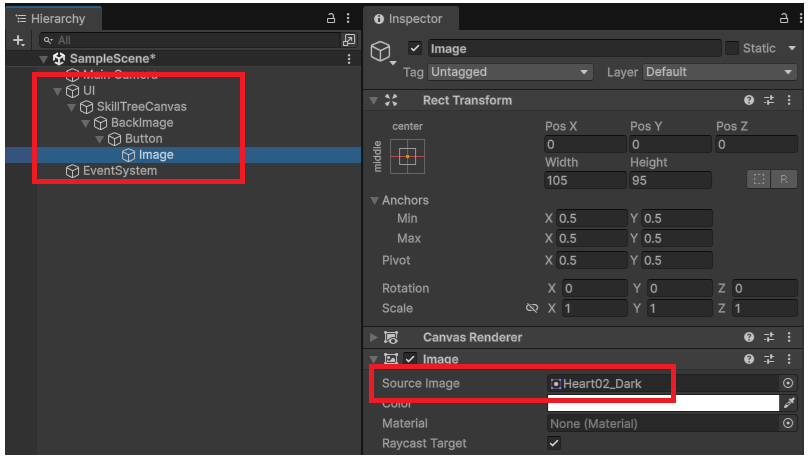Toggle constrained proportions scale link
810x461 pixels.
click(532, 309)
